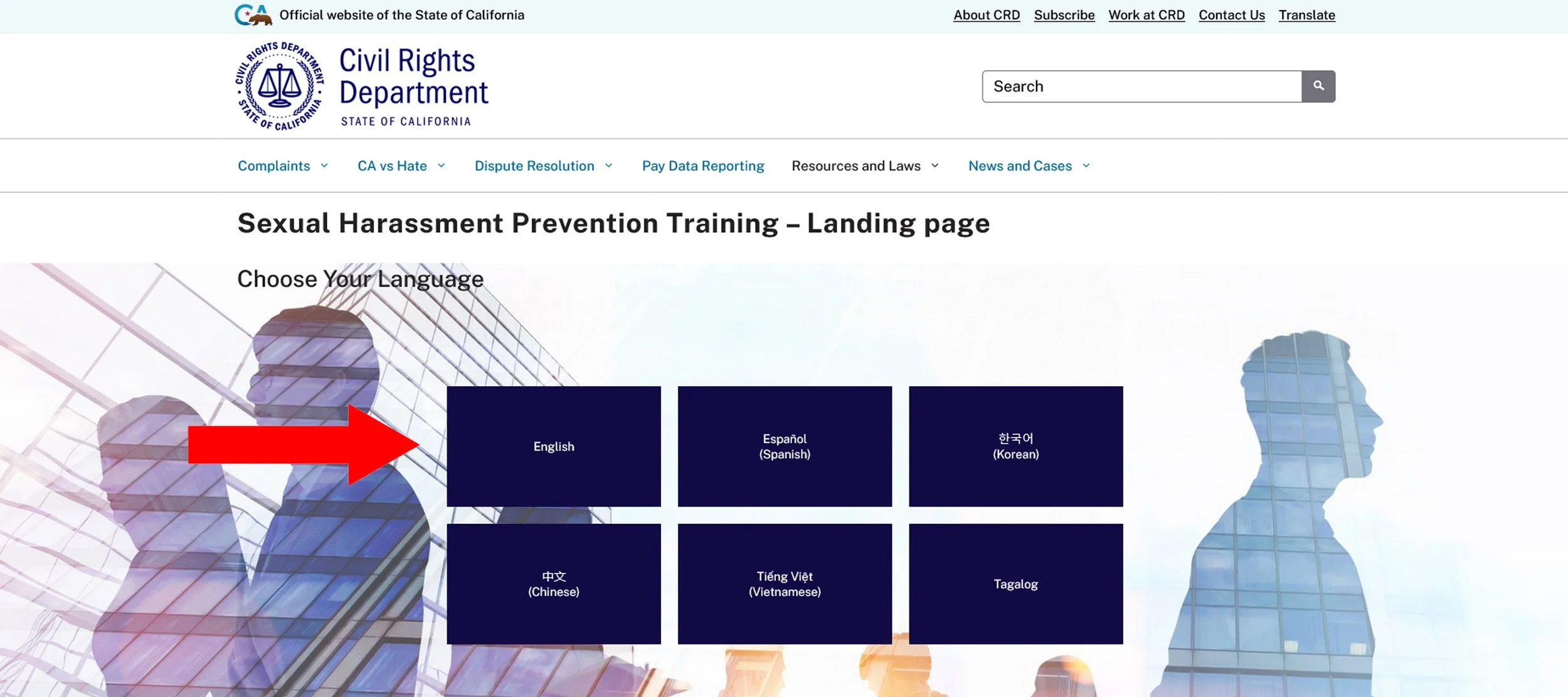The image size is (1568, 697).
Task: Select the English language tile
Action: pos(553,446)
